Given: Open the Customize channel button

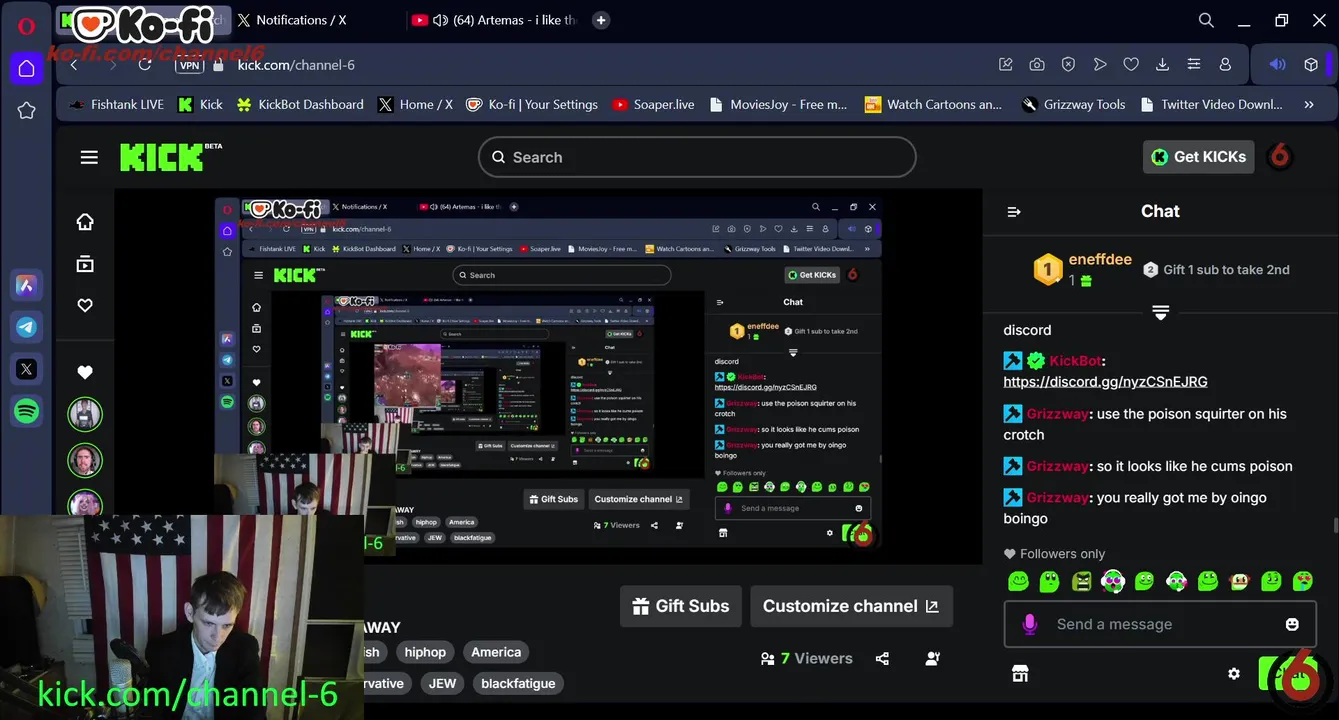Looking at the screenshot, I should tap(851, 606).
